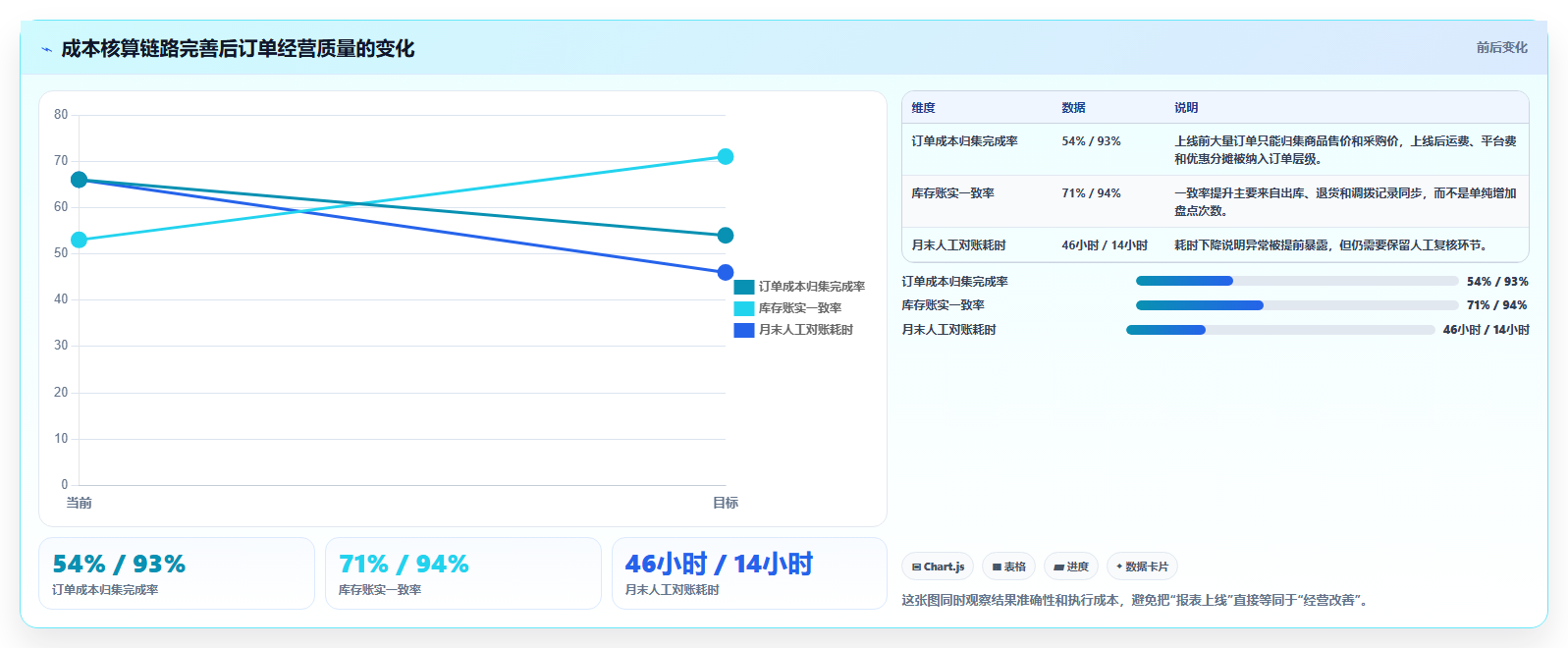This screenshot has height=648, width=1568.
Task: Click progress label 库存账实一致率
Action: pyautogui.click(x=944, y=305)
